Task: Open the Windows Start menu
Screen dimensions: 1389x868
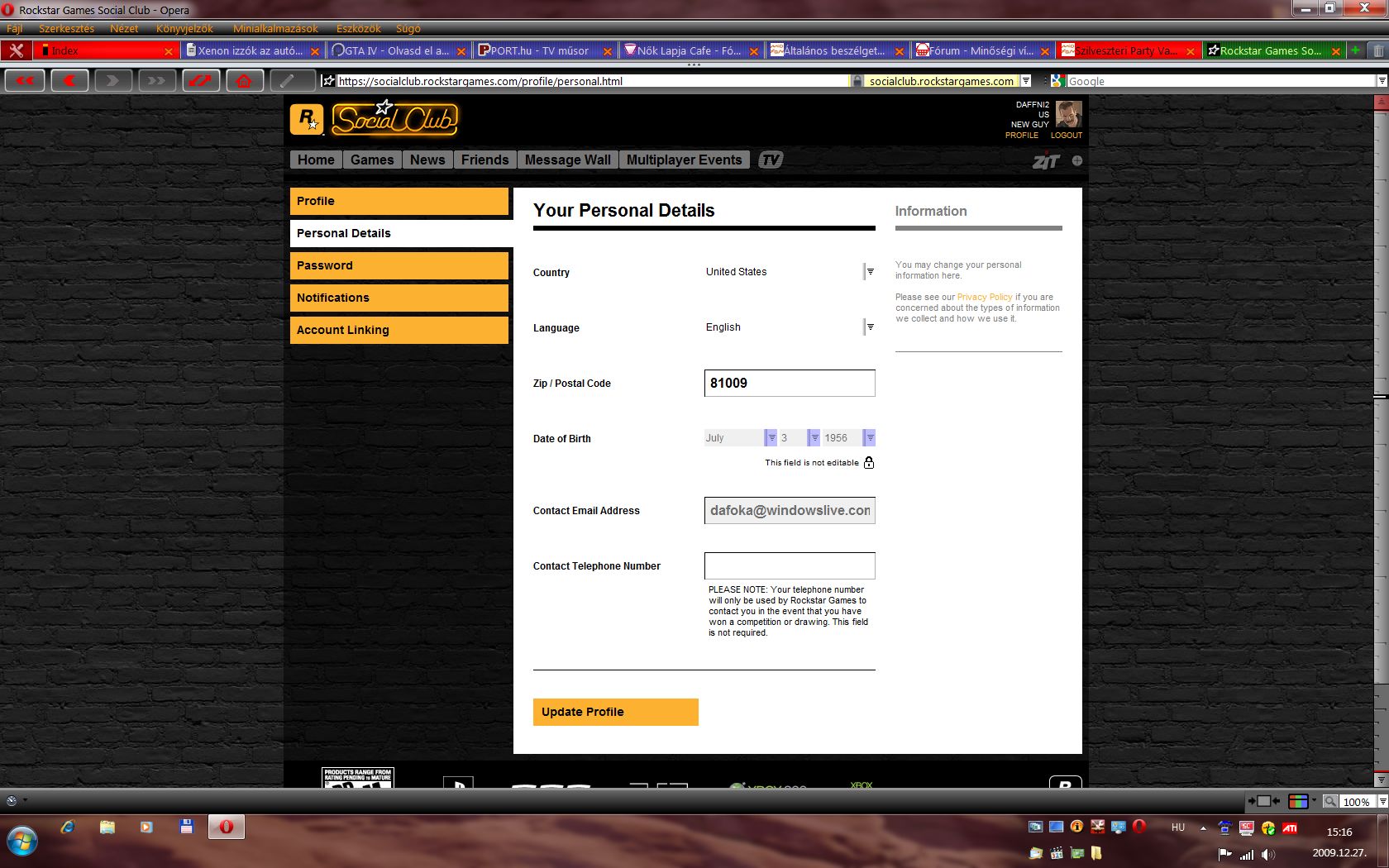Action: pyautogui.click(x=22, y=842)
